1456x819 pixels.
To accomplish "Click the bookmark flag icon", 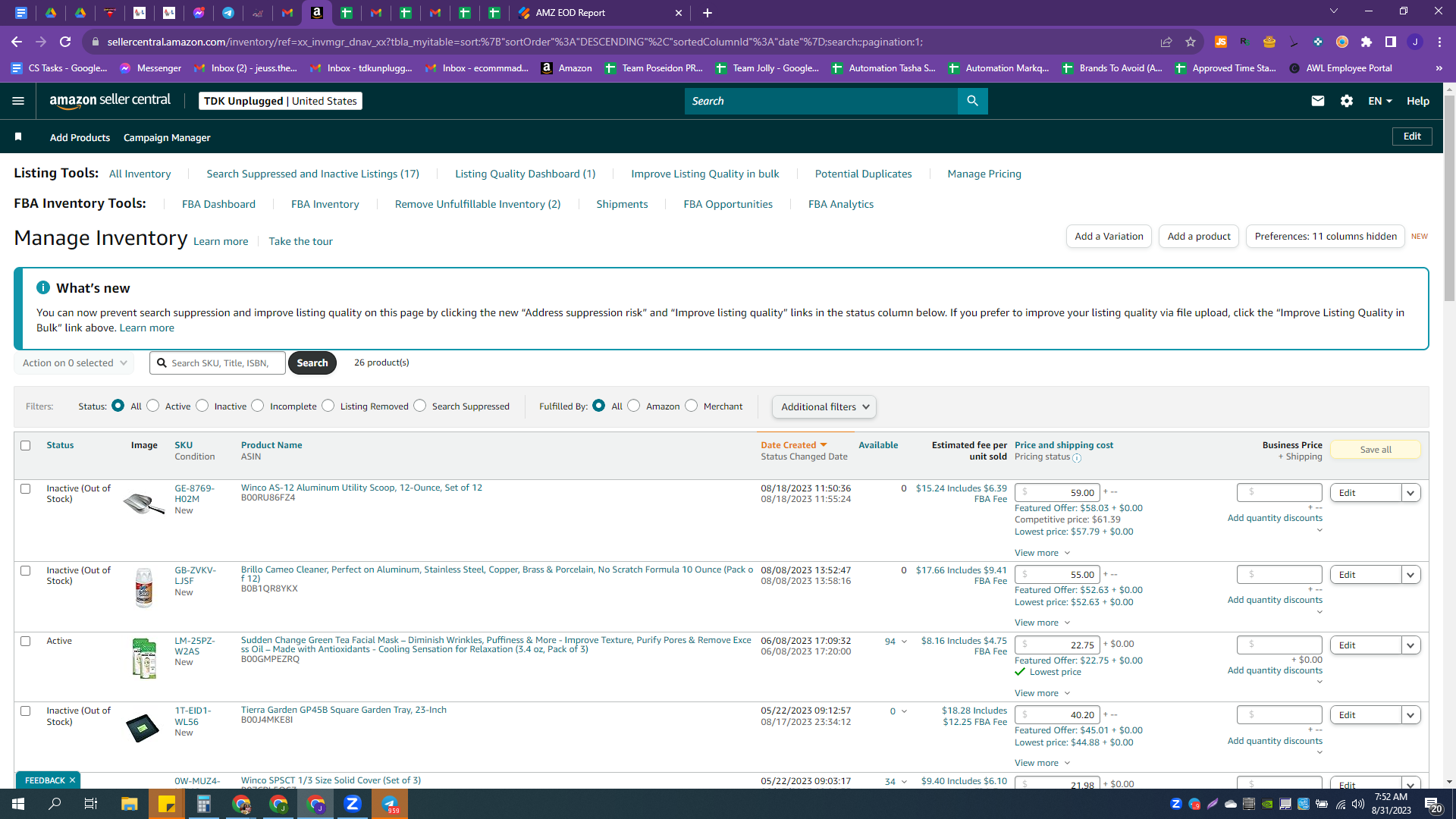I will (x=18, y=136).
